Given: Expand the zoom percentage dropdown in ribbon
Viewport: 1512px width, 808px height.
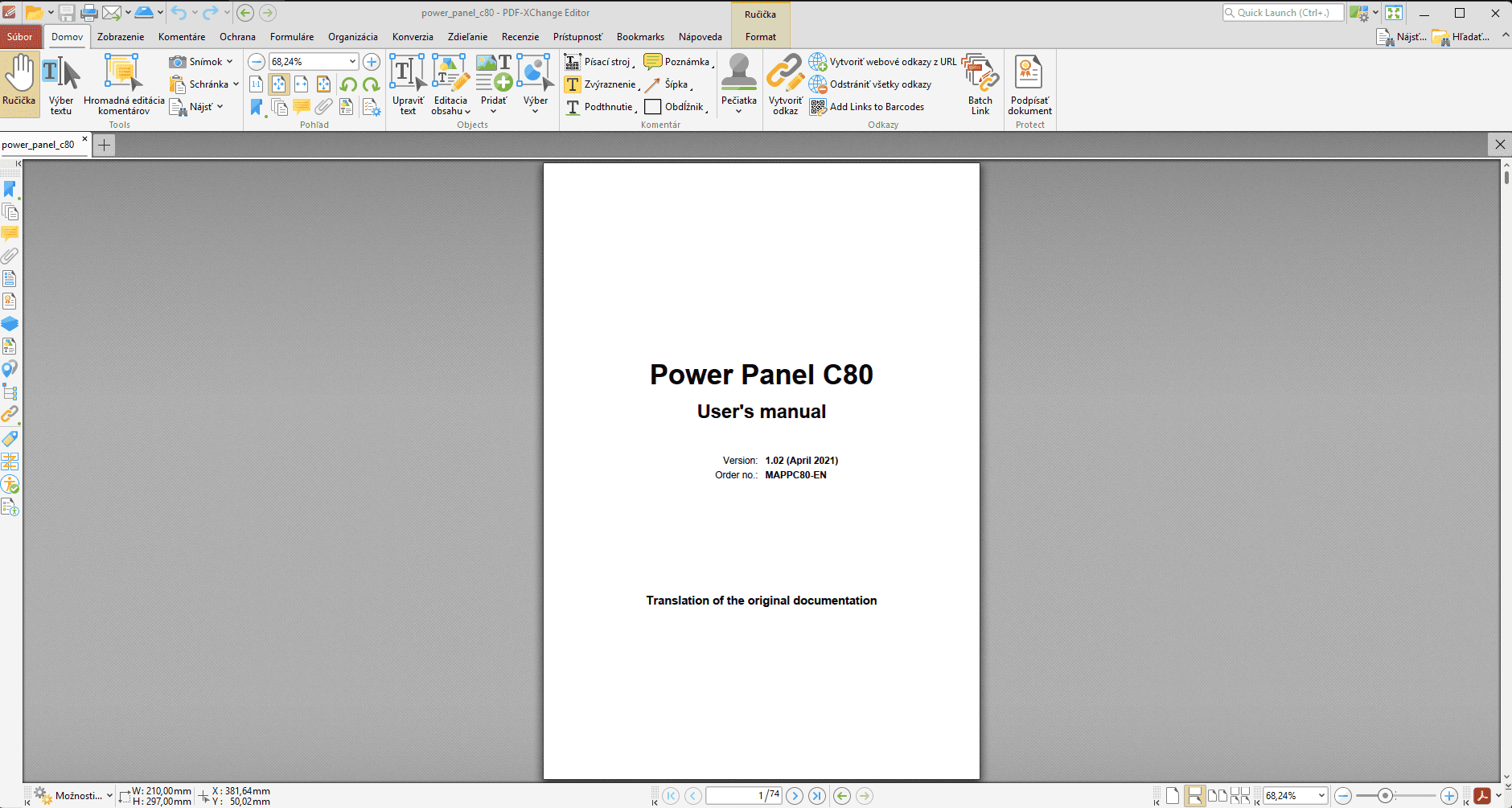Looking at the screenshot, I should pos(352,62).
